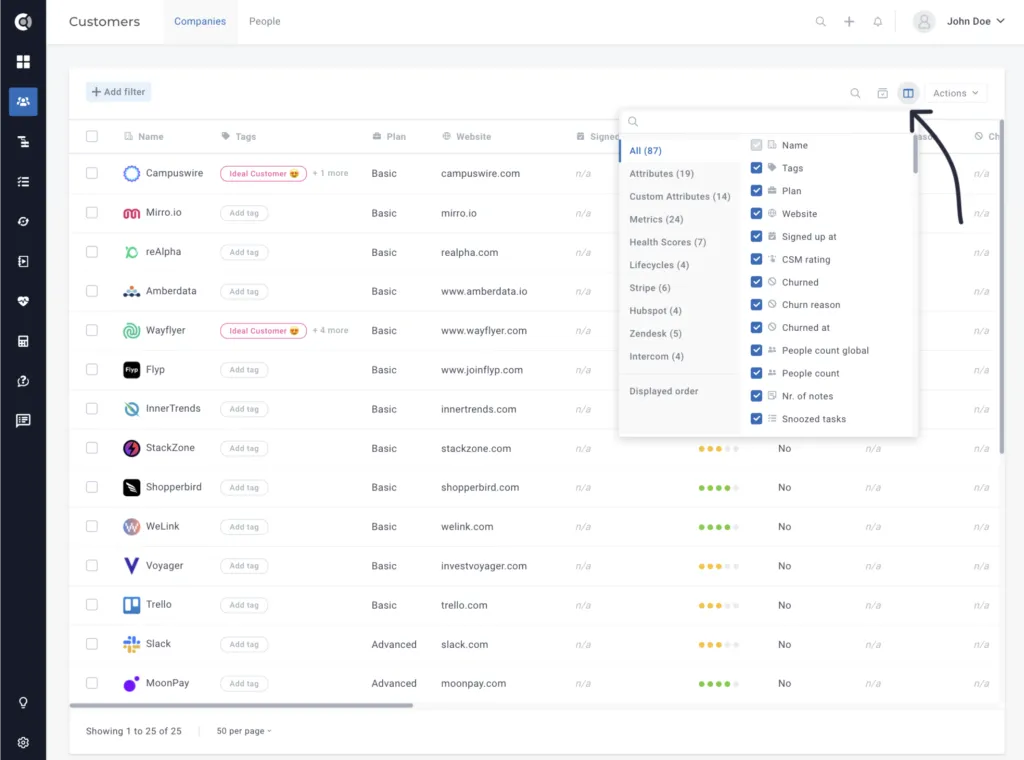Uncheck the Plan column checkbox
The height and width of the screenshot is (760, 1024).
pos(756,191)
